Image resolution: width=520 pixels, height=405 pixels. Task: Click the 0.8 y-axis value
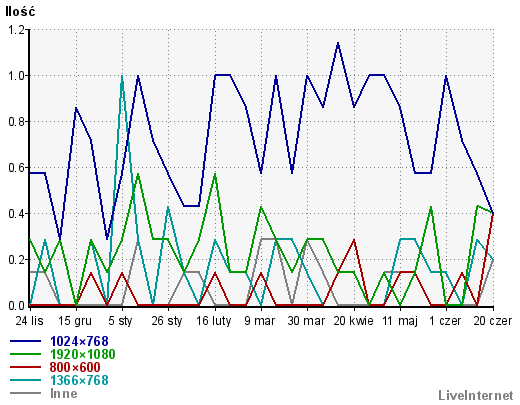pos(16,122)
